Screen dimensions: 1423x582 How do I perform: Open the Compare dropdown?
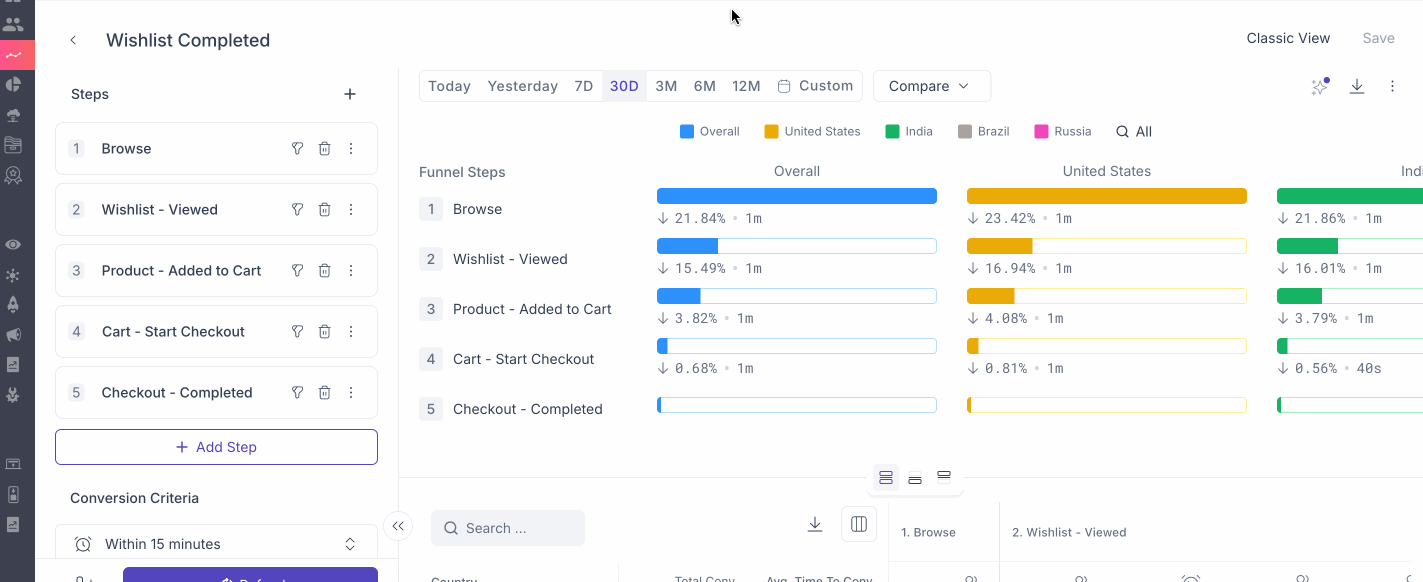(x=932, y=86)
